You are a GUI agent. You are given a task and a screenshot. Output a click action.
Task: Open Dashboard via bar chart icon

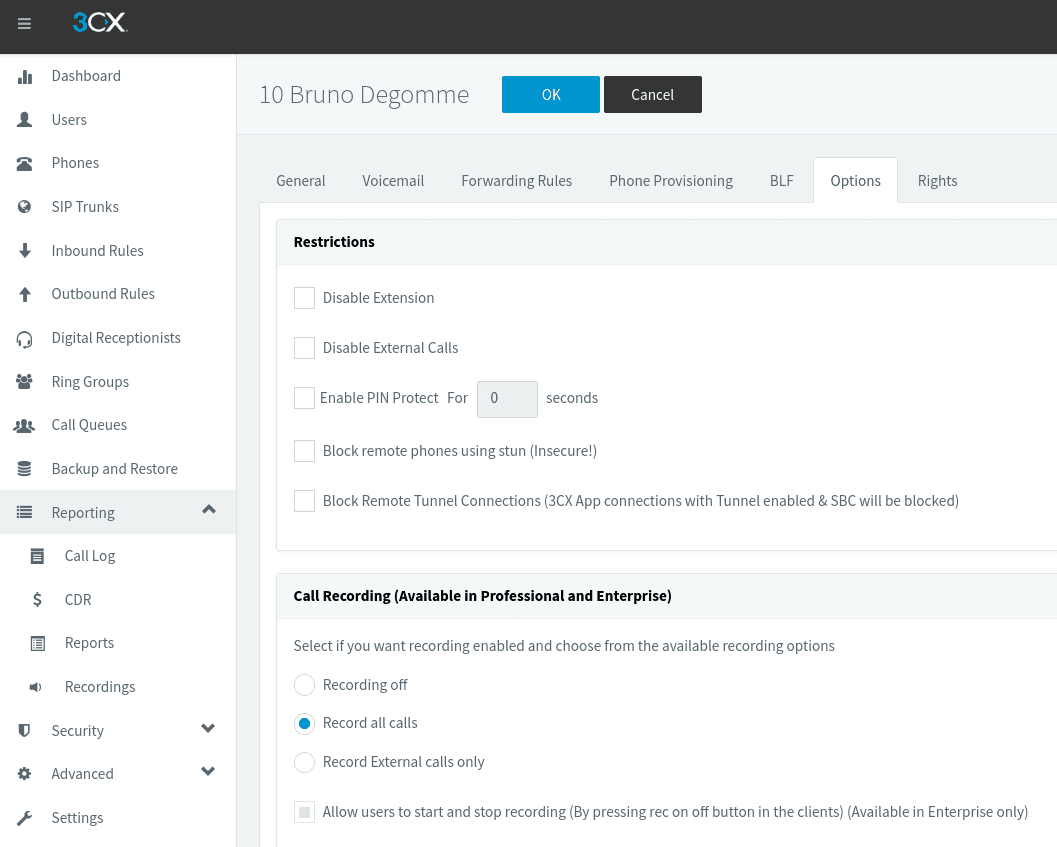(25, 76)
